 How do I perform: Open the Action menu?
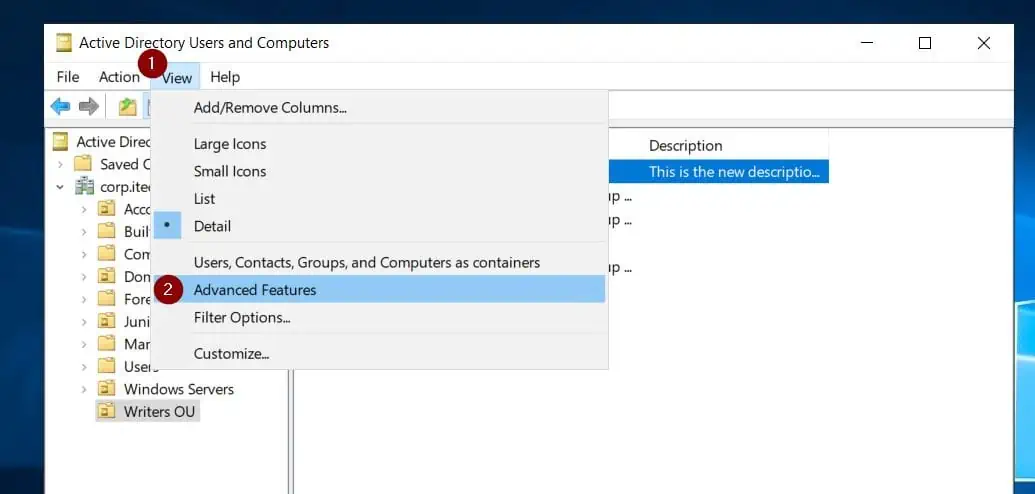(x=119, y=77)
